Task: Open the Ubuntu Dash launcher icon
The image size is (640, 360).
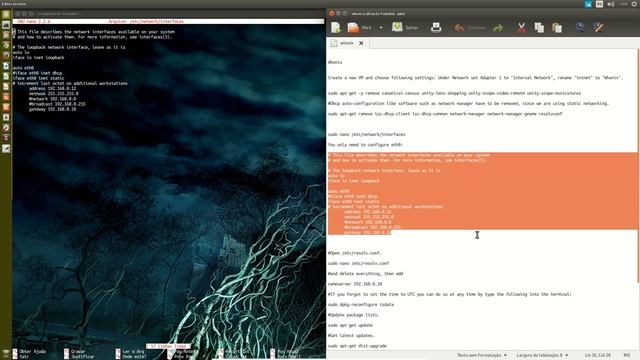Action: coord(6,15)
